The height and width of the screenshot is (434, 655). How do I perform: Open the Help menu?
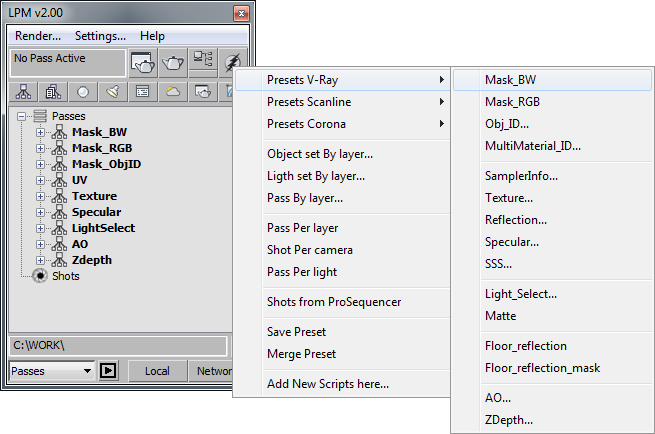click(152, 36)
